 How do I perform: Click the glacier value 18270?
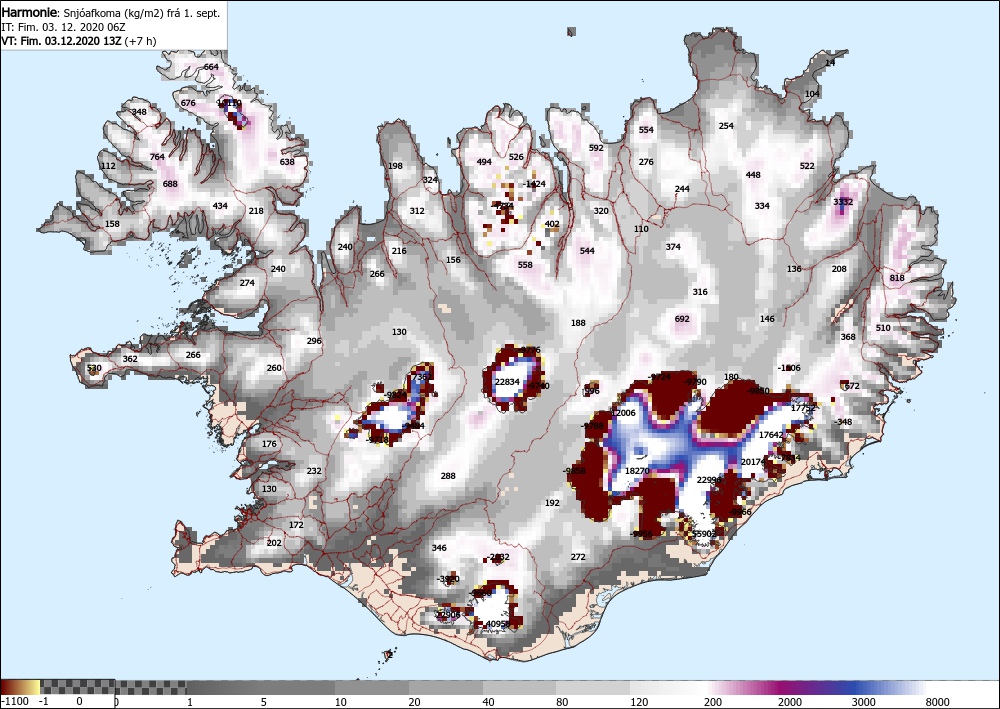pos(637,471)
